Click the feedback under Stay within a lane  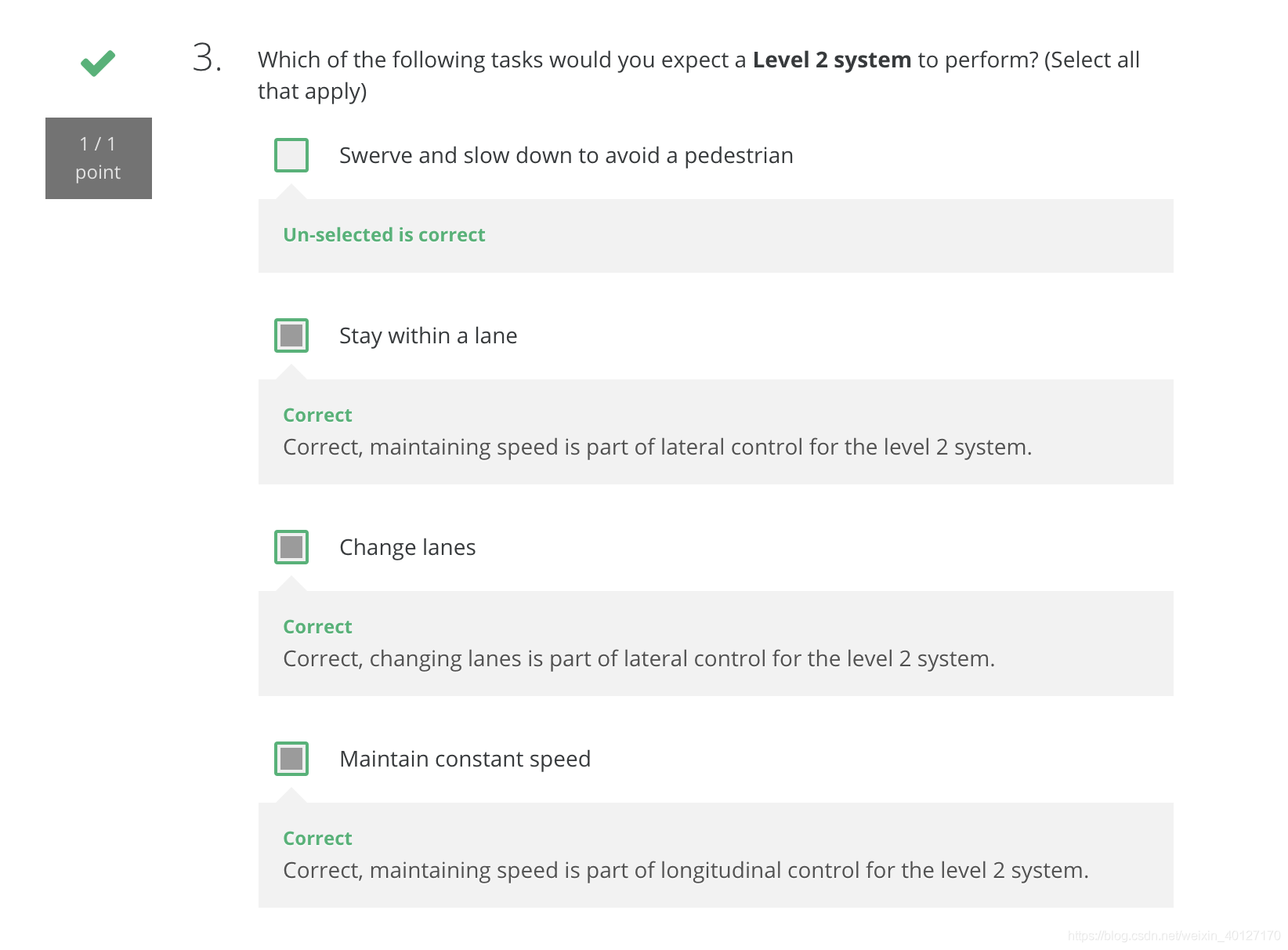coord(657,447)
